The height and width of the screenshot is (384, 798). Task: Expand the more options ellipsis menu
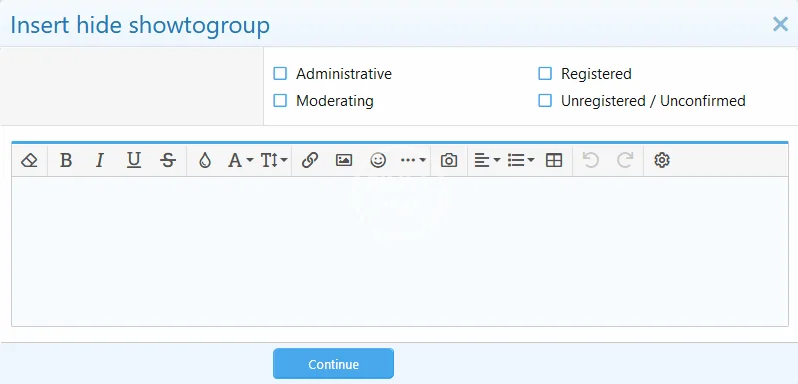[413, 161]
